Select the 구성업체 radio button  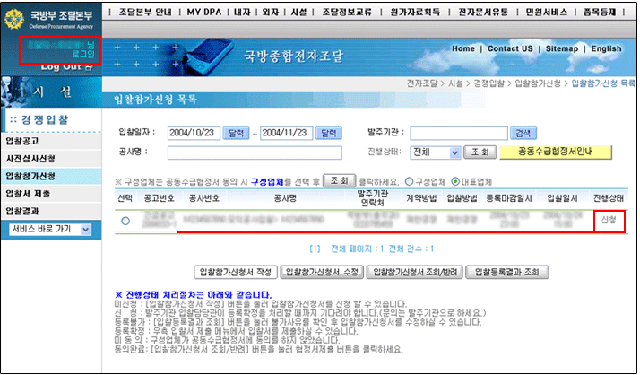[x=409, y=182]
